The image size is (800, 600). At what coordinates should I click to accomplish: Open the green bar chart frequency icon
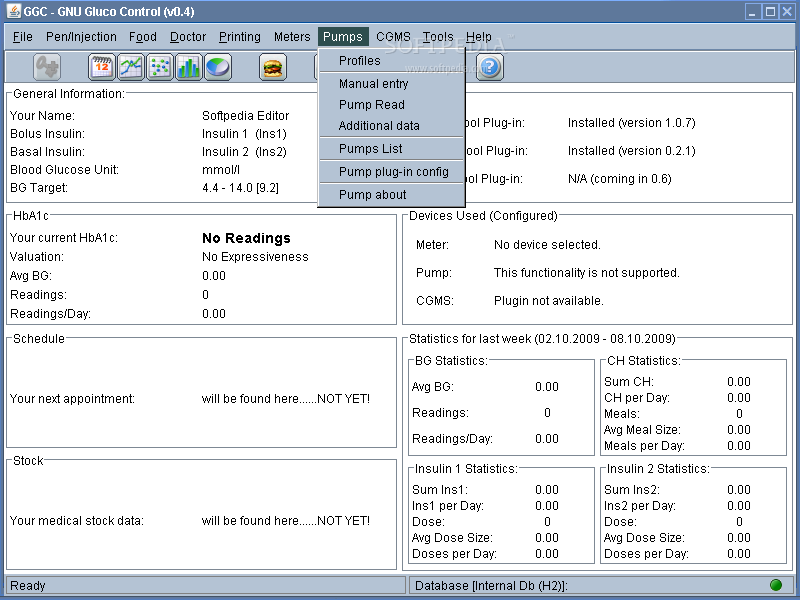pyautogui.click(x=189, y=67)
